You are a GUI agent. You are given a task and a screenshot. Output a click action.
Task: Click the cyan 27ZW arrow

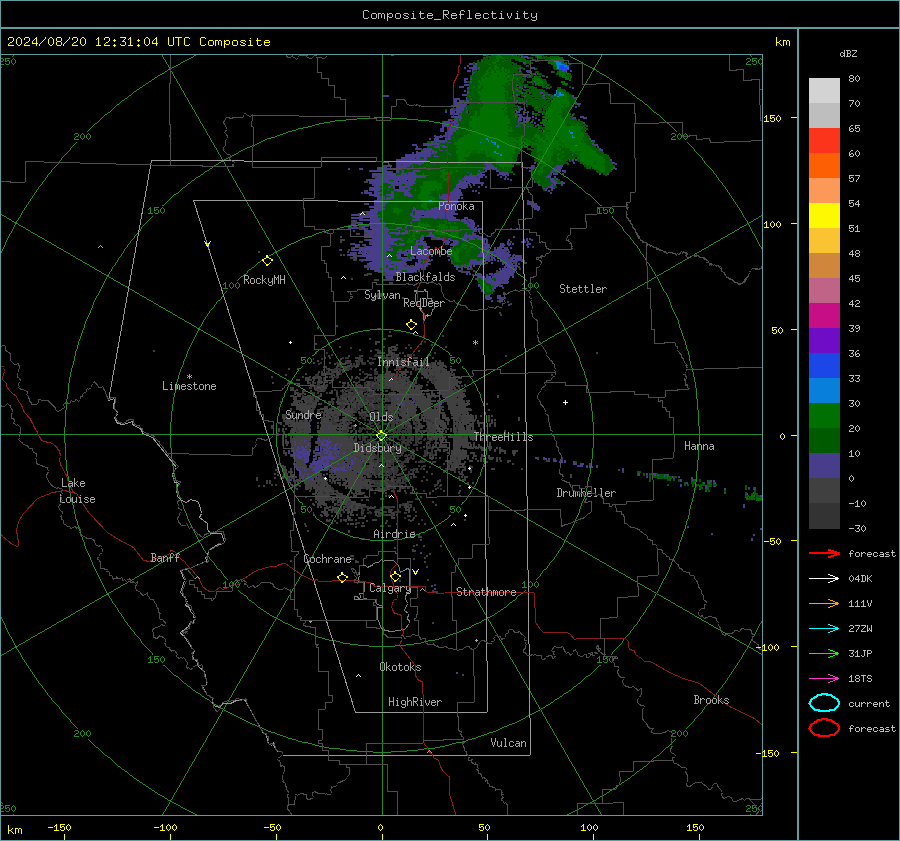[x=824, y=629]
